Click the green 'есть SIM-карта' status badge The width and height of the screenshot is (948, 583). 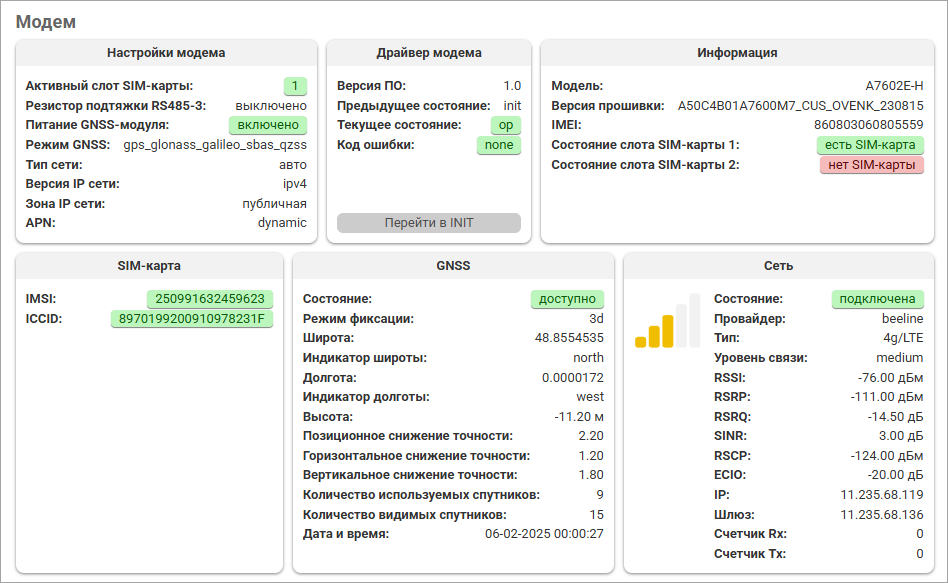click(x=870, y=145)
